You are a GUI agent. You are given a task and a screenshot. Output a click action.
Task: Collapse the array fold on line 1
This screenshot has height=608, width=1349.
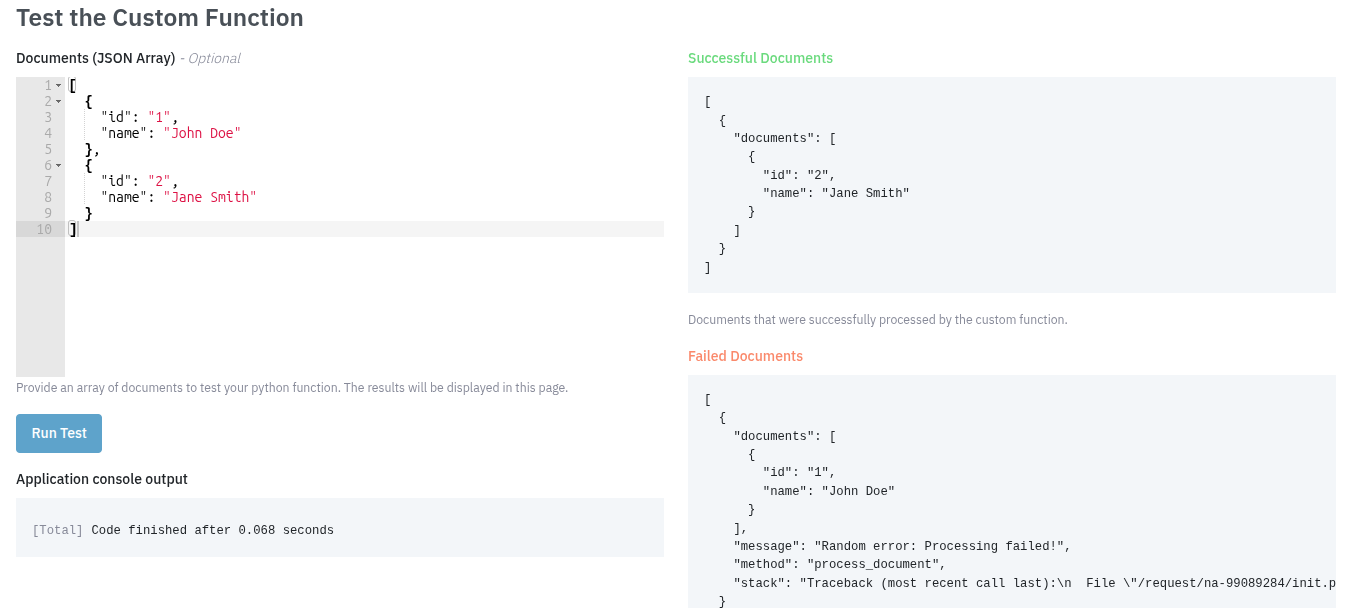(58, 85)
